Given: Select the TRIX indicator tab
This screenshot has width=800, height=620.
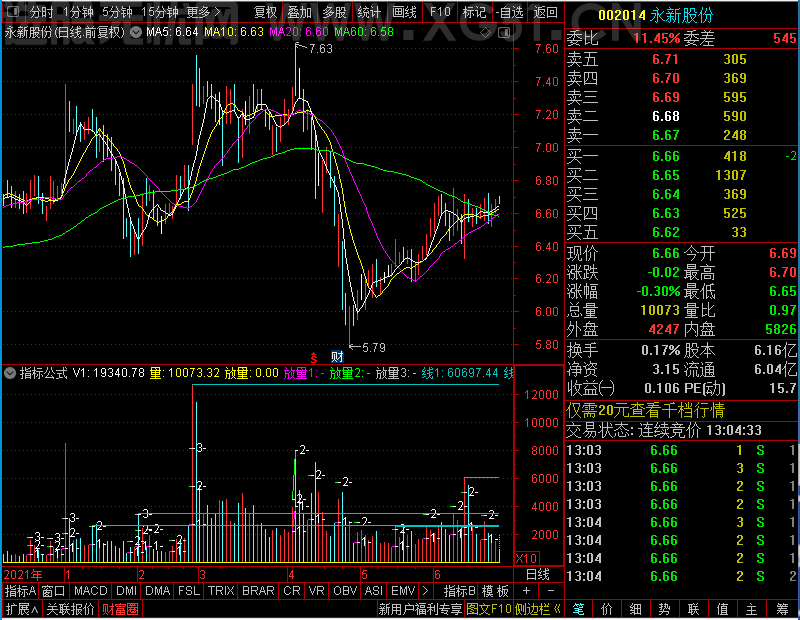Looking at the screenshot, I should 221,591.
